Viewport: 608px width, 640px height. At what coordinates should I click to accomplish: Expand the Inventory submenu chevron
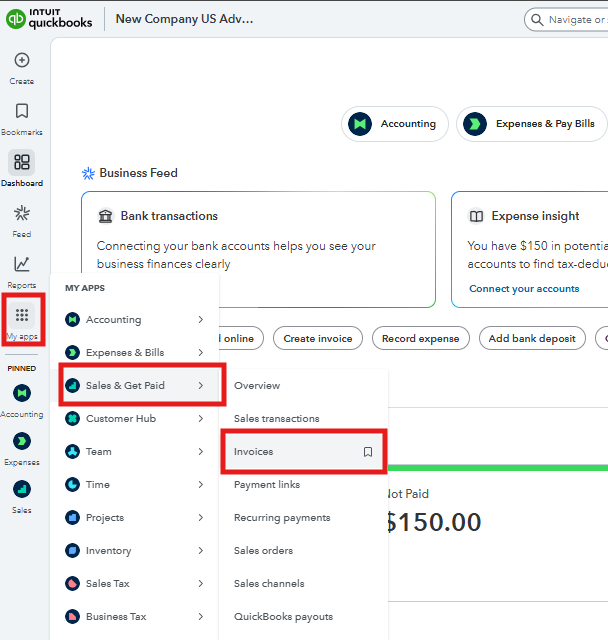(x=201, y=551)
